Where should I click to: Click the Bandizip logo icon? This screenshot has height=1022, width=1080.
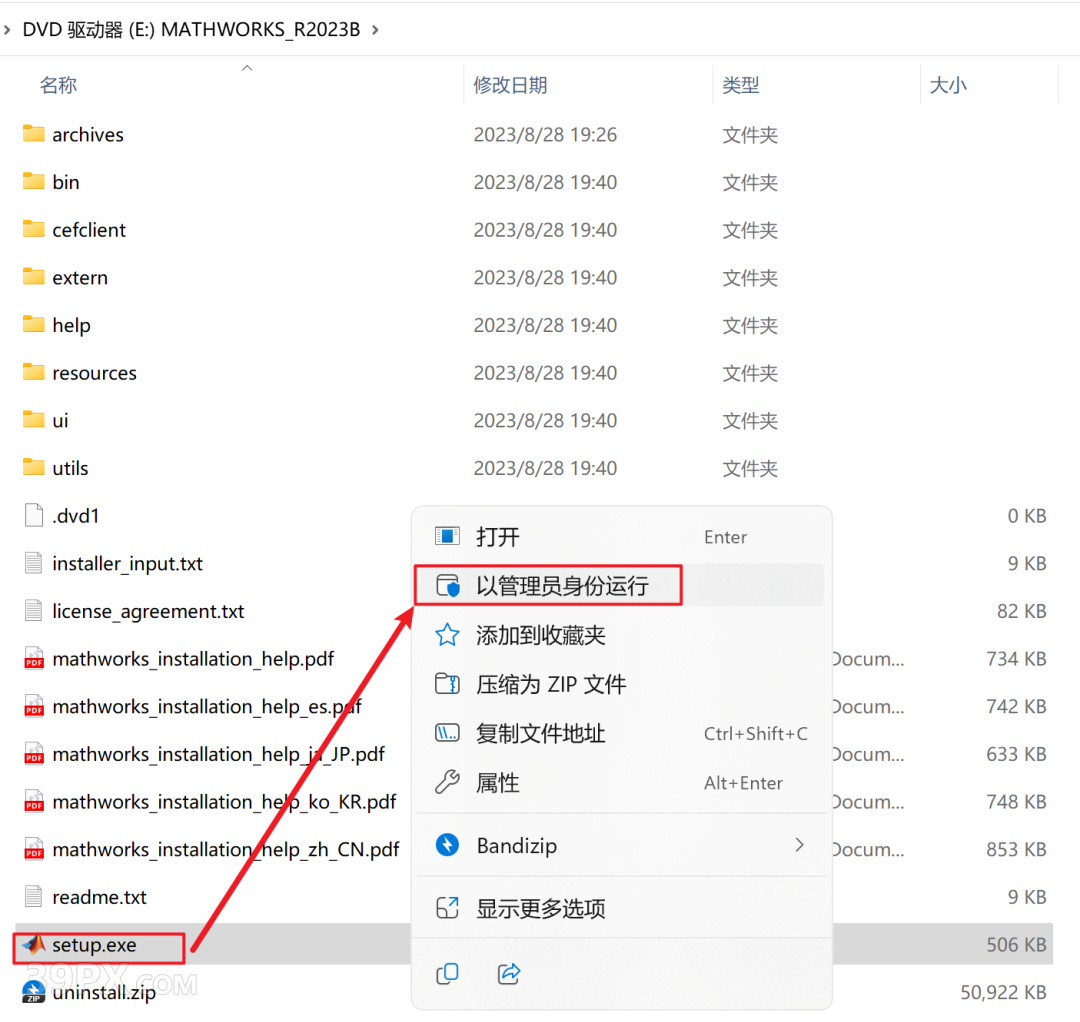[x=447, y=844]
